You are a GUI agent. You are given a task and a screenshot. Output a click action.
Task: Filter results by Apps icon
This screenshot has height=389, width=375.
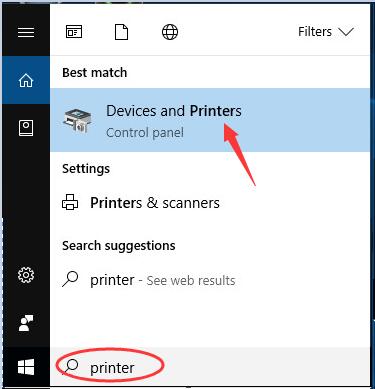[74, 32]
